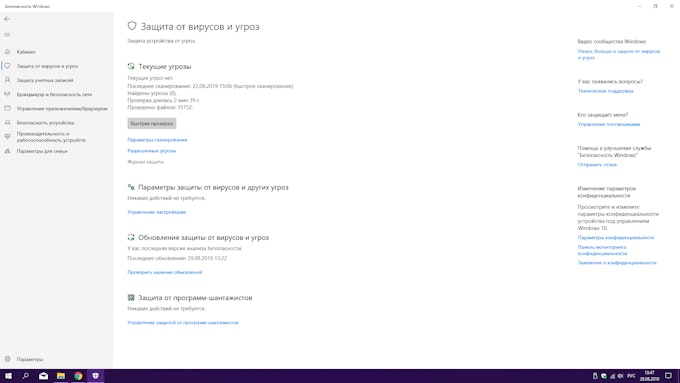Click the shield icon for Защита от вирусов и угроз
Viewport: 680px width, 383px height.
pyautogui.click(x=7, y=66)
